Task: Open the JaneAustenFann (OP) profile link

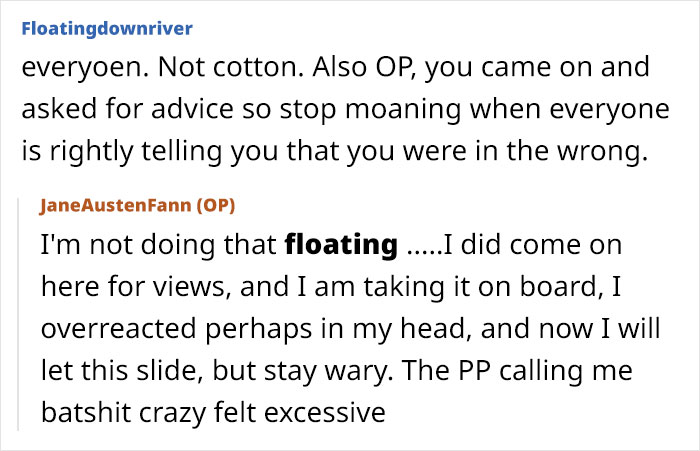Action: 138,205
